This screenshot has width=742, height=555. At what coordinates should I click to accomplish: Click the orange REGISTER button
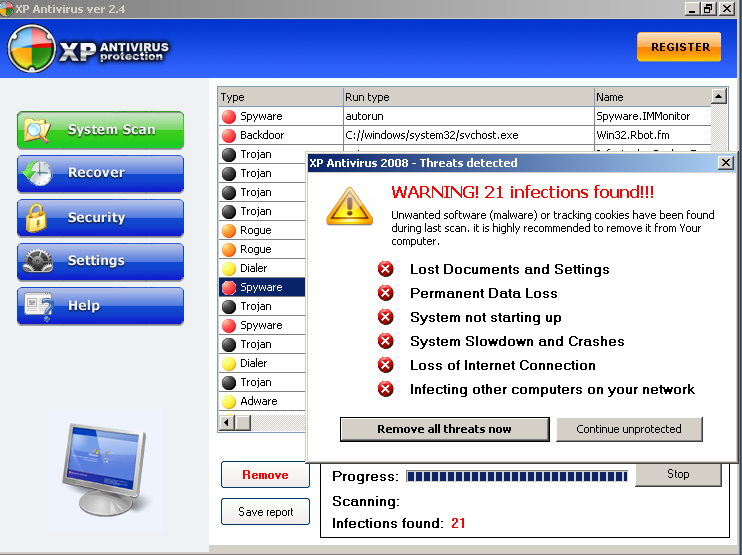pyautogui.click(x=679, y=47)
